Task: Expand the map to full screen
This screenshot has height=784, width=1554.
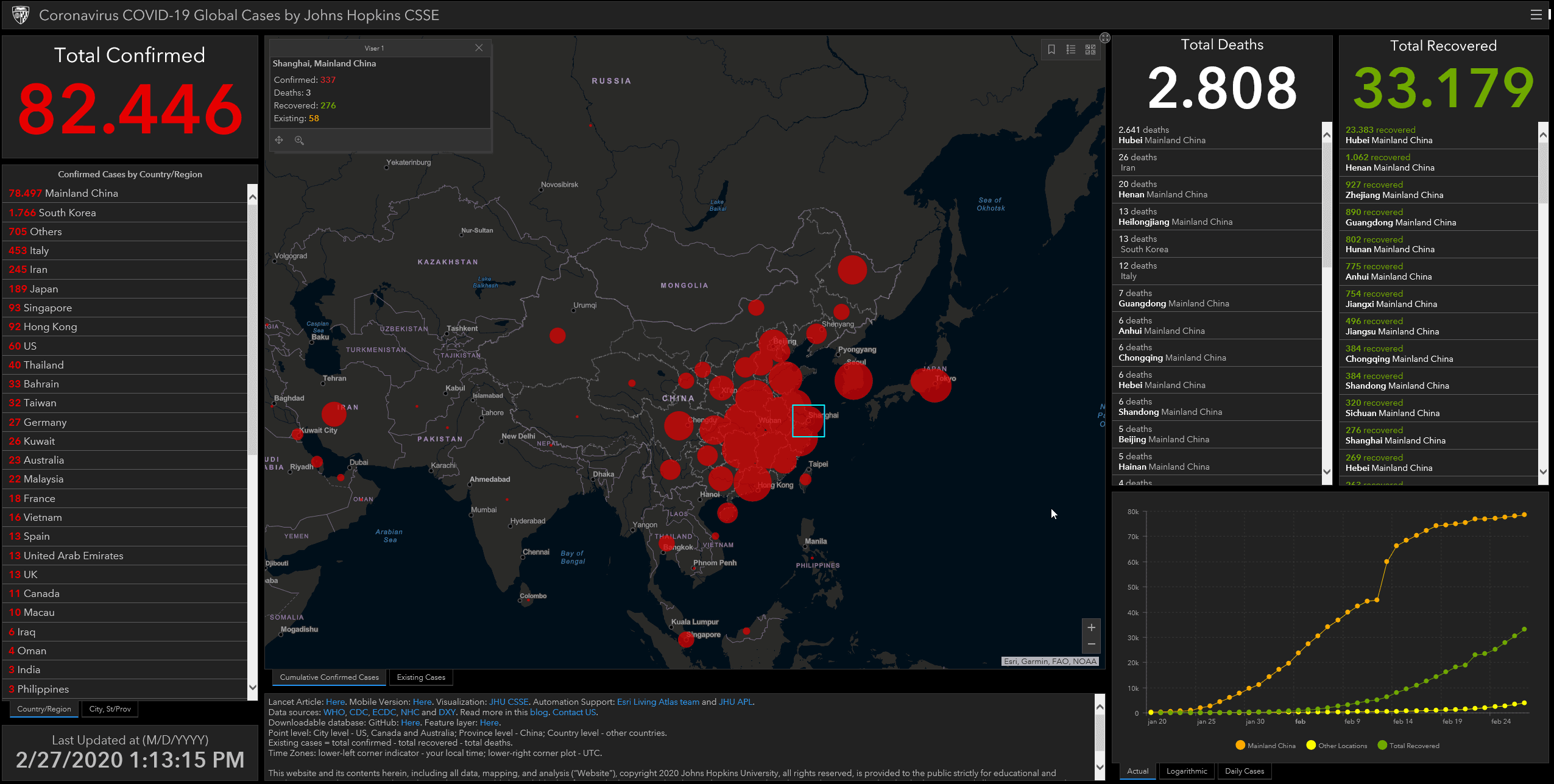Action: click(1104, 38)
